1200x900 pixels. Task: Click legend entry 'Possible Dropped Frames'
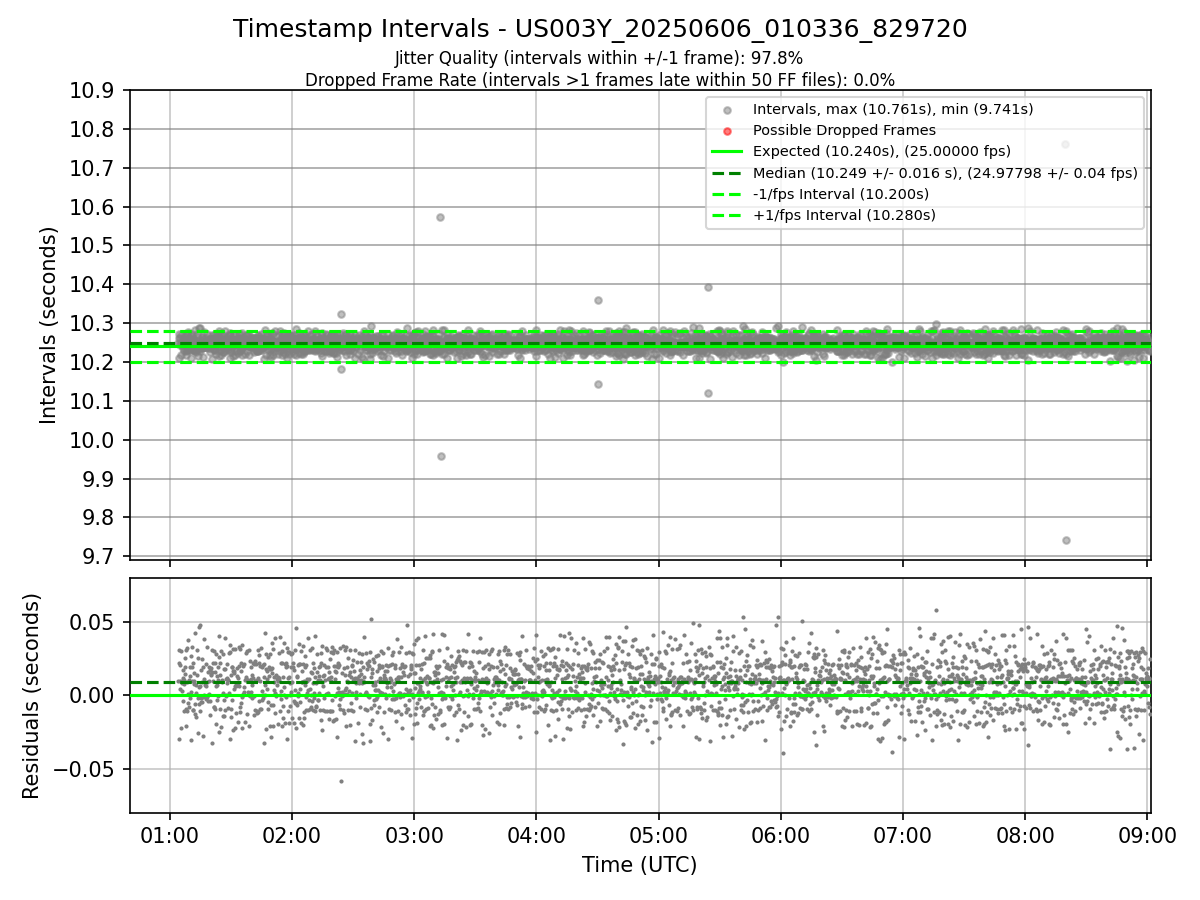(844, 130)
